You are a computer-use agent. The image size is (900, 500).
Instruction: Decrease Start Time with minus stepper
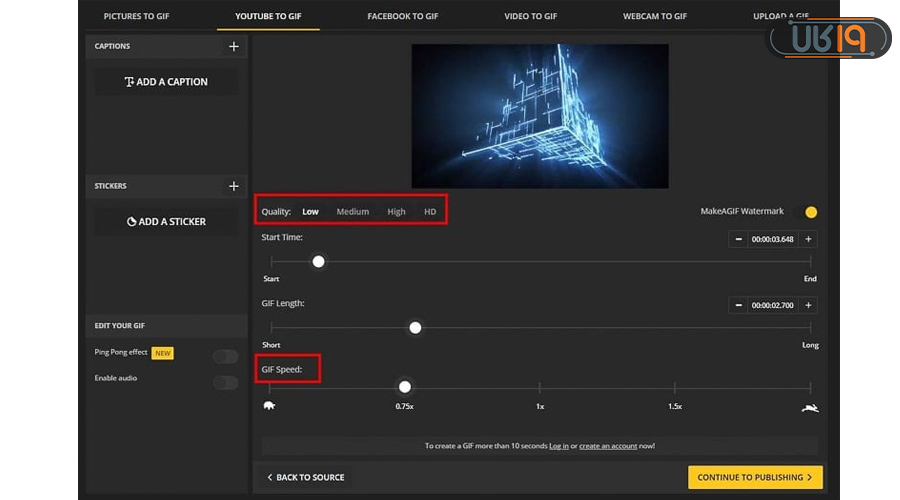[739, 239]
